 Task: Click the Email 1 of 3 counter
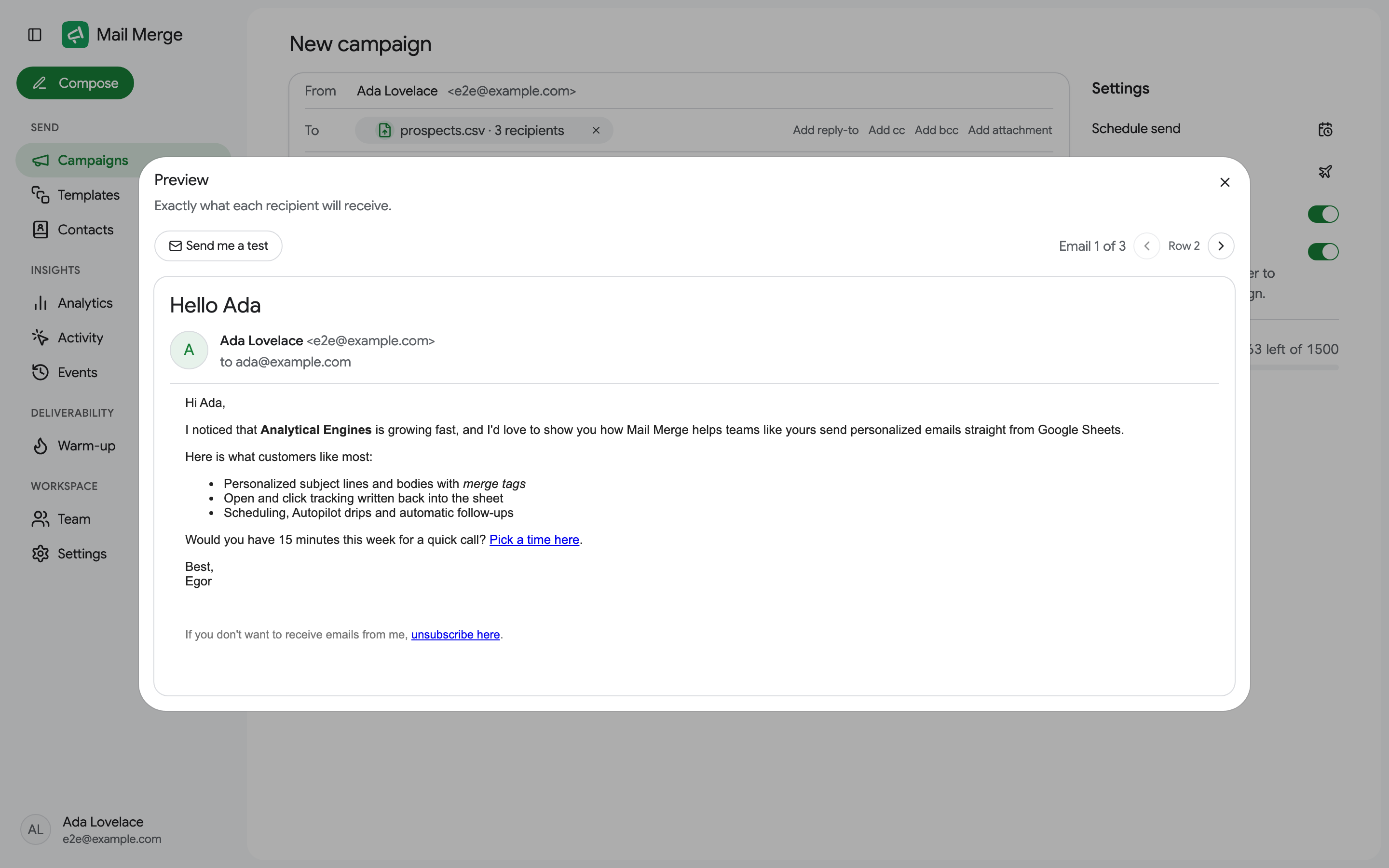point(1092,246)
